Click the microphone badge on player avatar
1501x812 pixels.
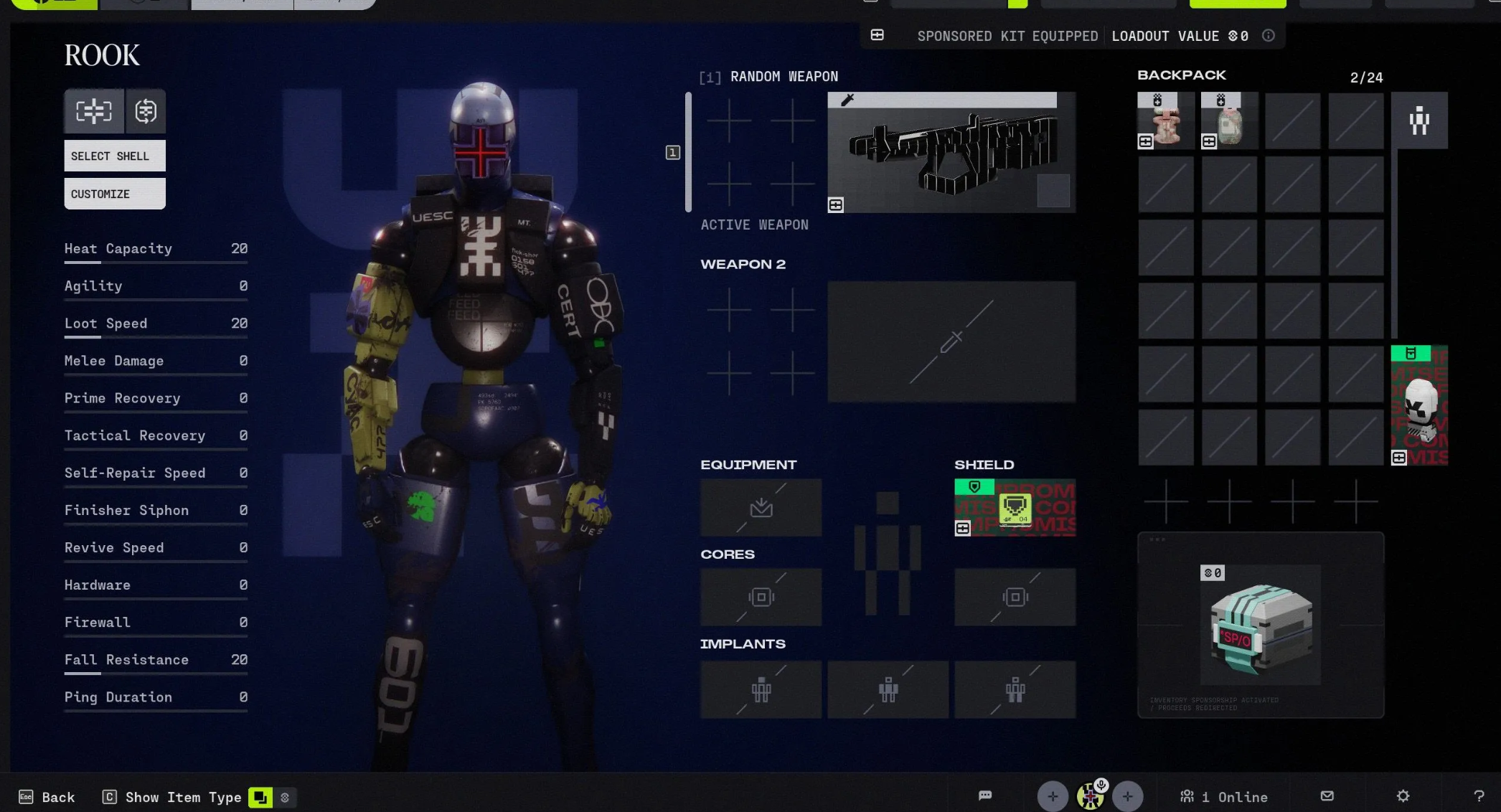(x=1101, y=785)
